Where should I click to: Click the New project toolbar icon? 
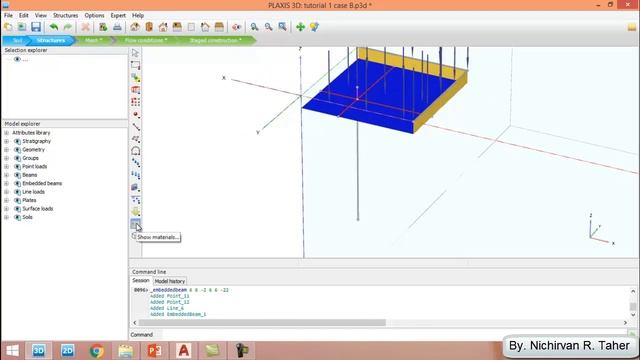8,27
